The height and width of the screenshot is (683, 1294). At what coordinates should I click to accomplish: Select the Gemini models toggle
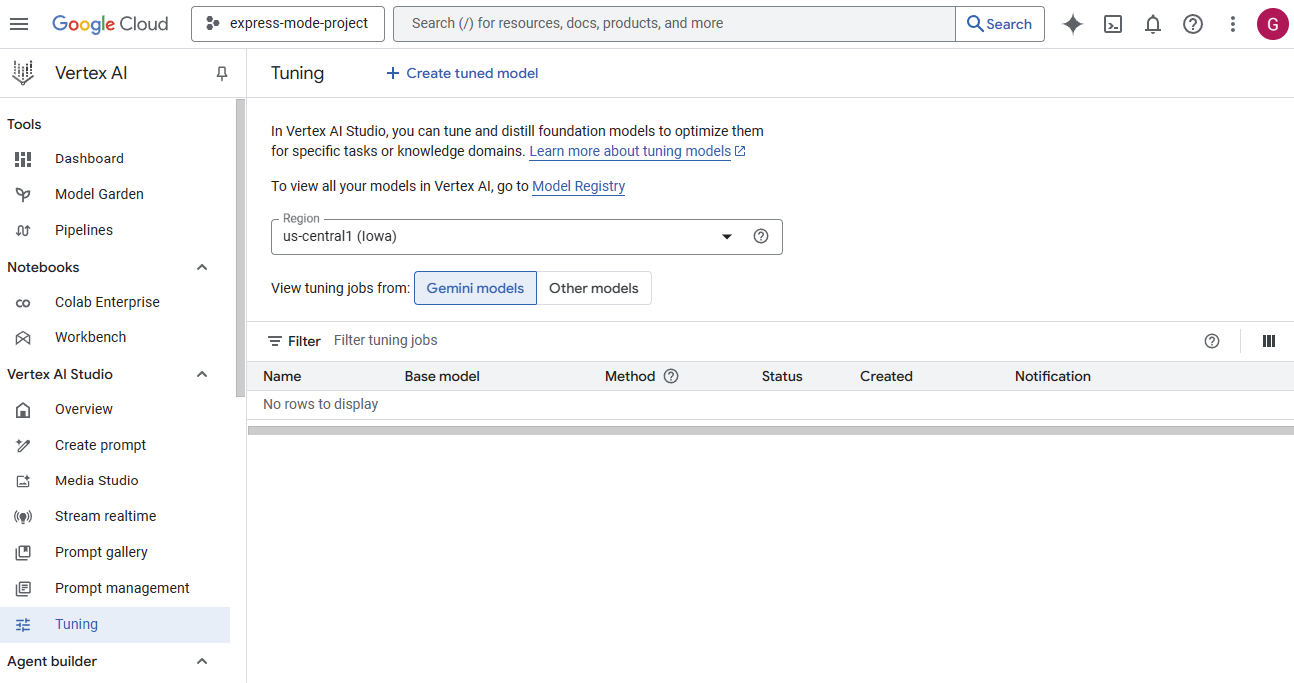tap(475, 288)
